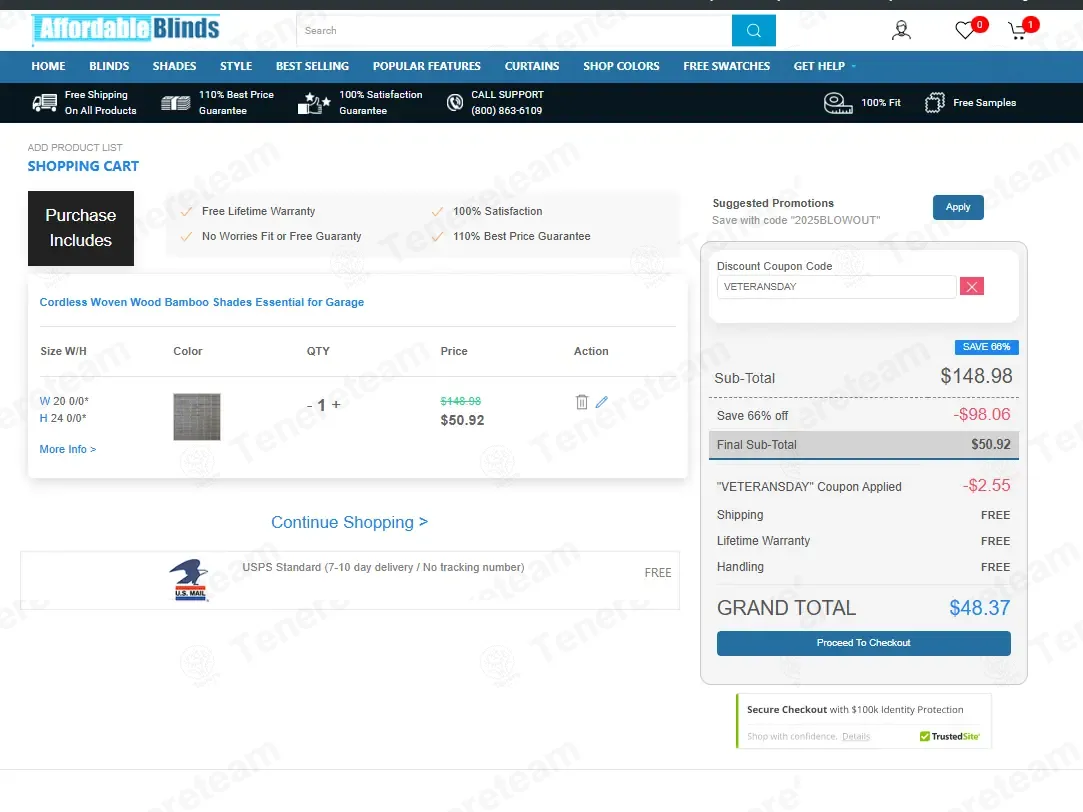This screenshot has width=1083, height=812.
Task: Open the Best Selling menu
Action: tap(312, 66)
